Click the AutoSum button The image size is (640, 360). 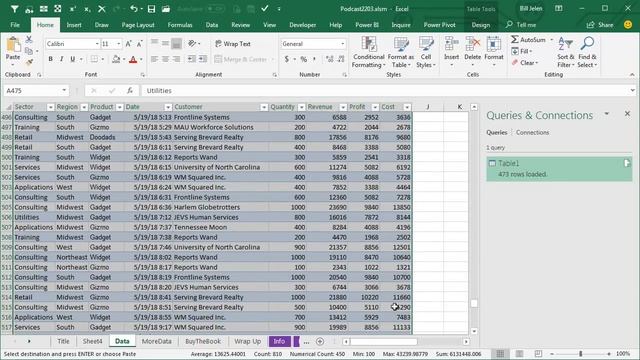529,40
